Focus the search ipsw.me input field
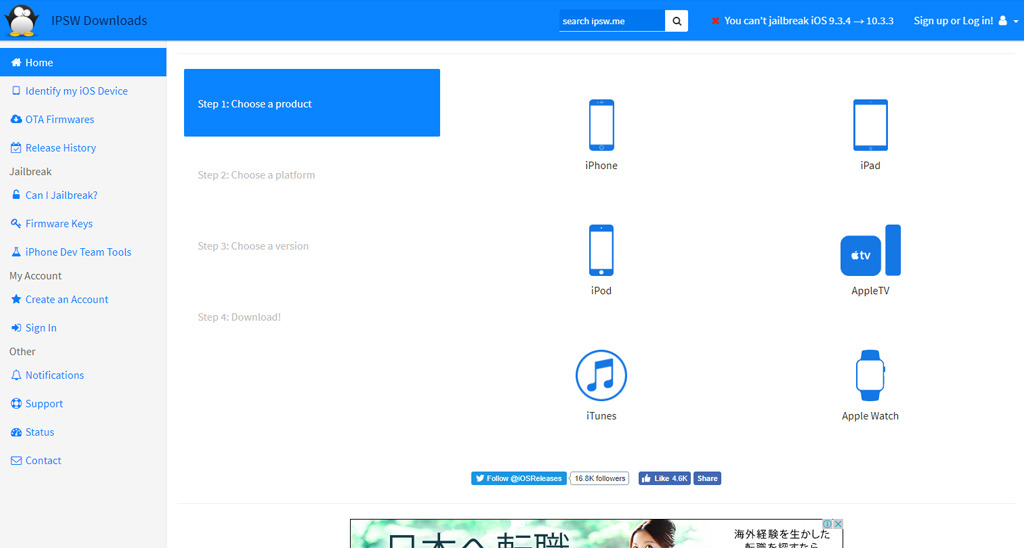 tap(612, 21)
